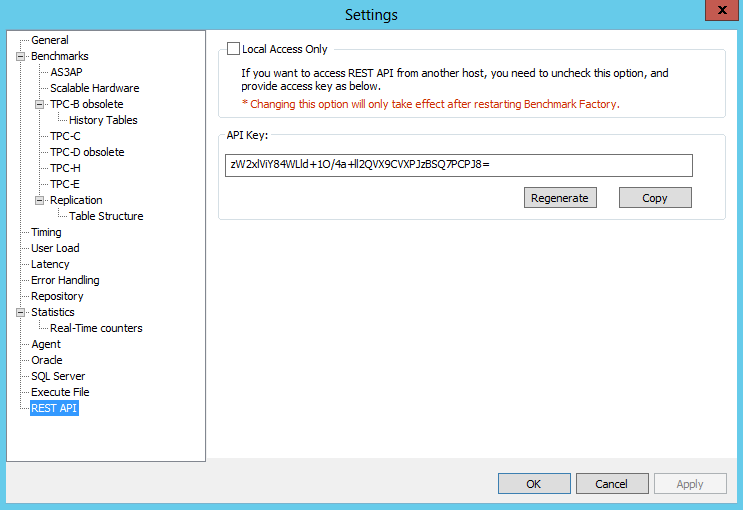This screenshot has width=743, height=510.
Task: Copy the API key
Action: [655, 198]
